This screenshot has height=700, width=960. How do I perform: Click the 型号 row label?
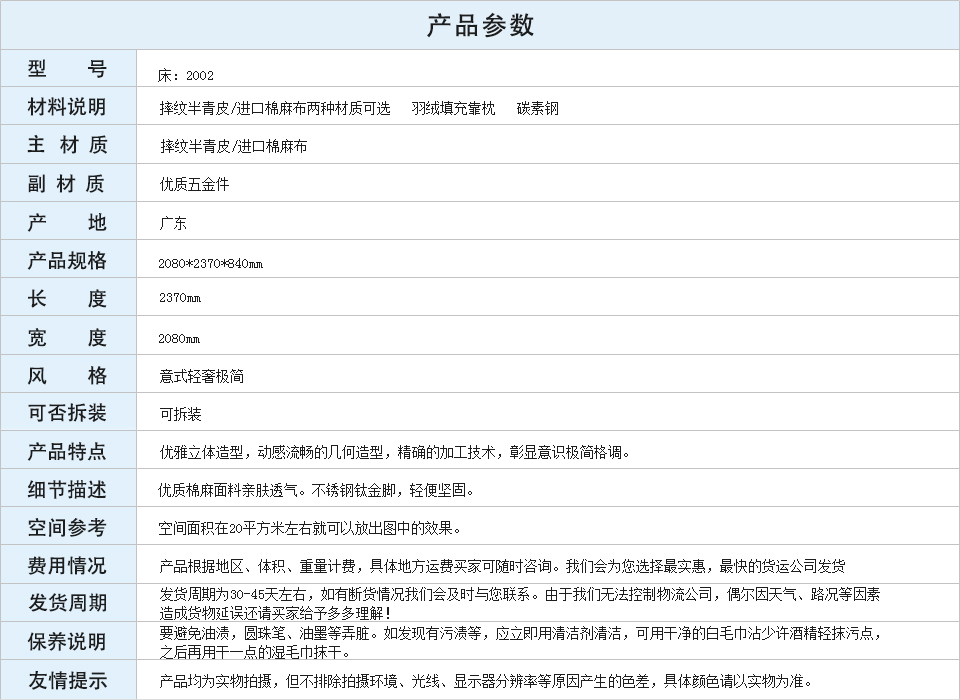pos(67,69)
